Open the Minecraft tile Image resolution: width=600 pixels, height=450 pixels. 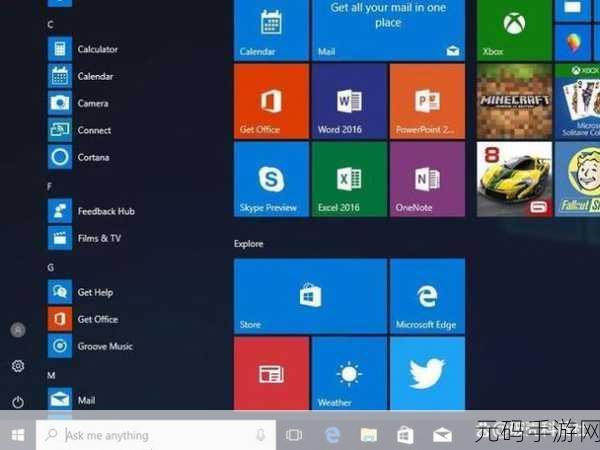[514, 101]
